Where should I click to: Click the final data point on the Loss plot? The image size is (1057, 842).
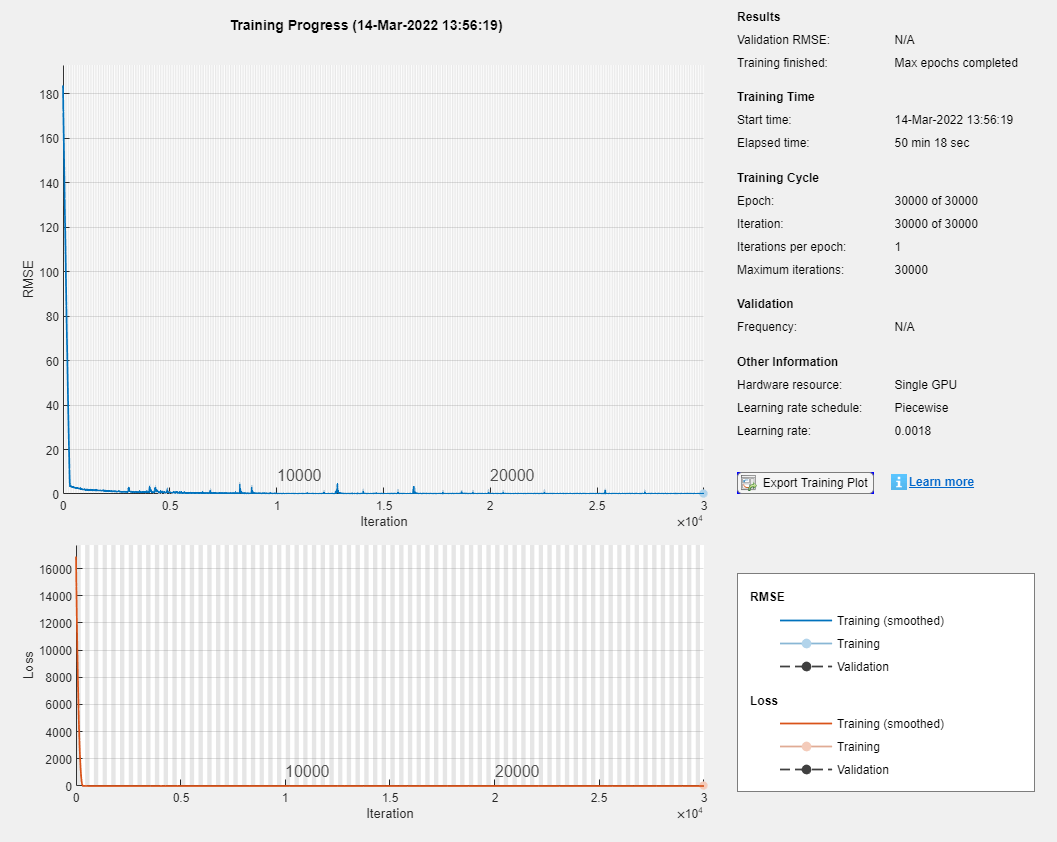703,786
